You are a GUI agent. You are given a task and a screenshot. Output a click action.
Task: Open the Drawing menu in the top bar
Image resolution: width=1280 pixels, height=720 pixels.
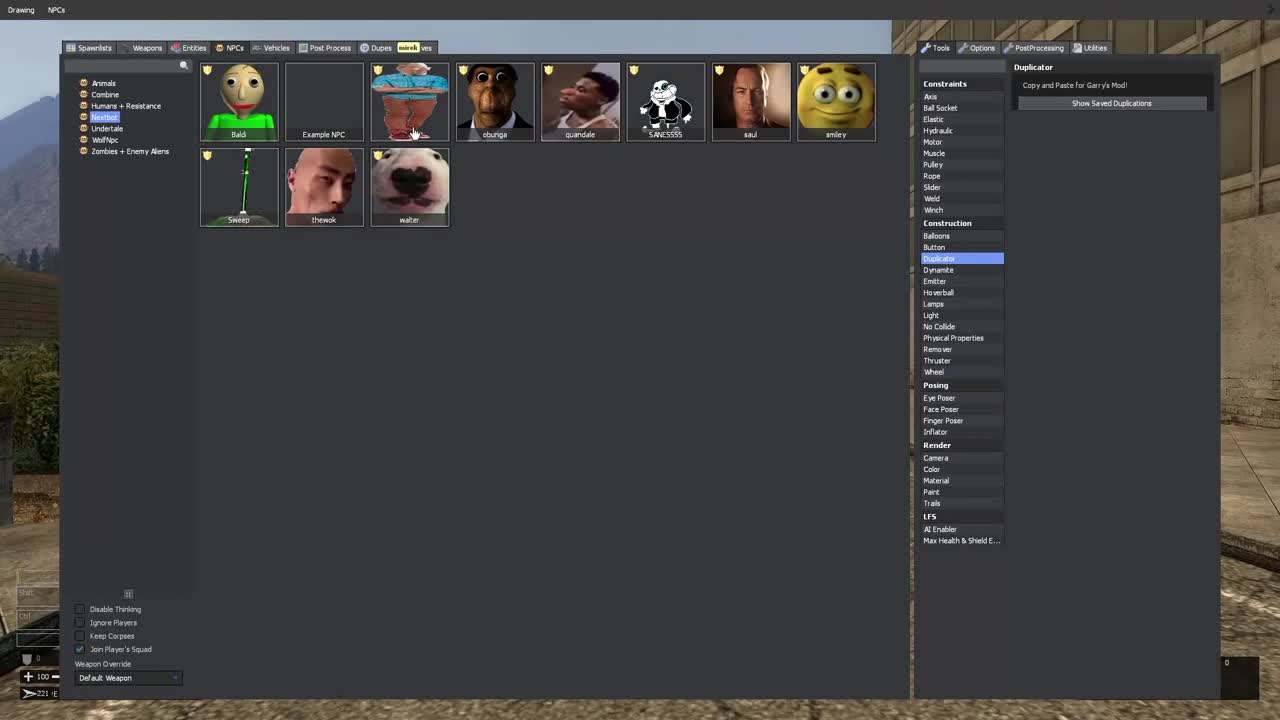tap(21, 10)
